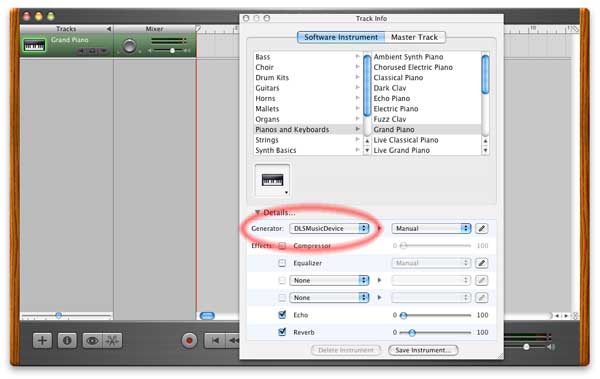Switch to the Master Track tab
600x379 pixels.
click(x=414, y=37)
